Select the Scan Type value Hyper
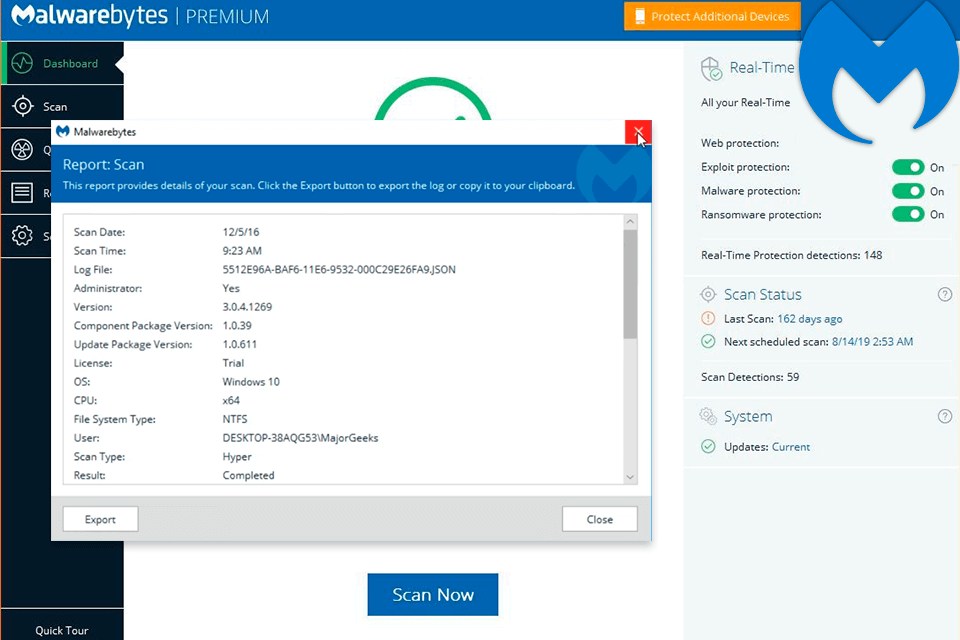The height and width of the screenshot is (640, 960). click(x=237, y=457)
